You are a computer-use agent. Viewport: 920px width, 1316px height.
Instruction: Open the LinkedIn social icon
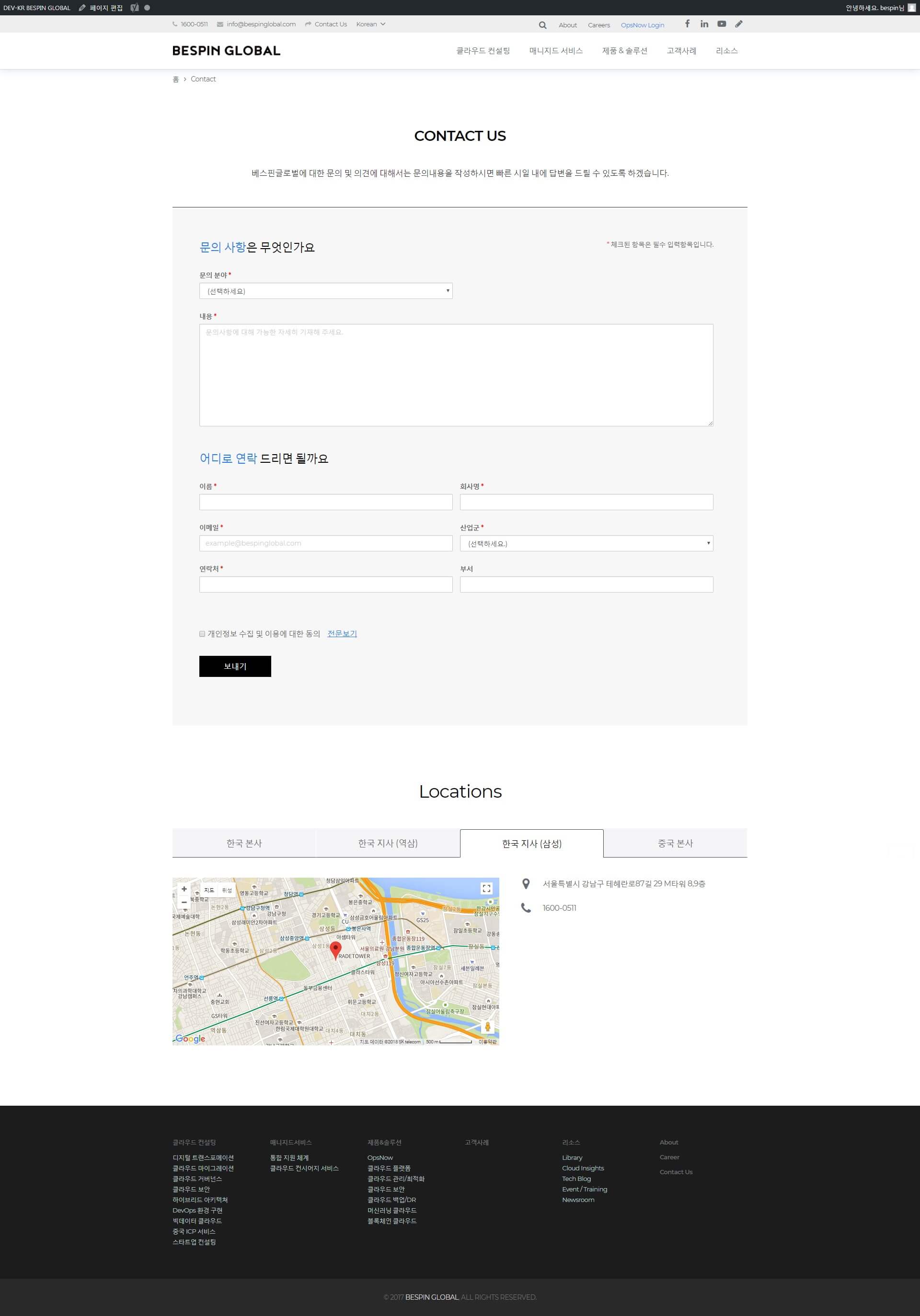(704, 23)
